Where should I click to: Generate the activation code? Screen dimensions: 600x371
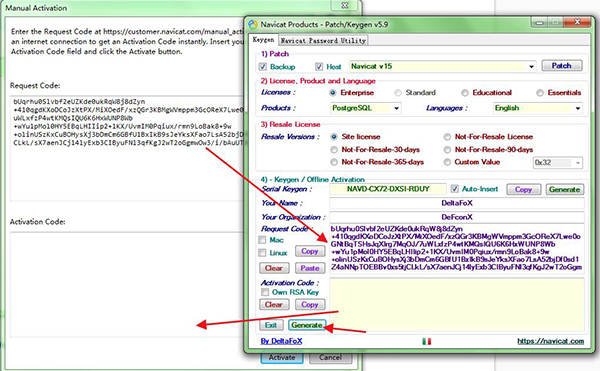point(307,325)
